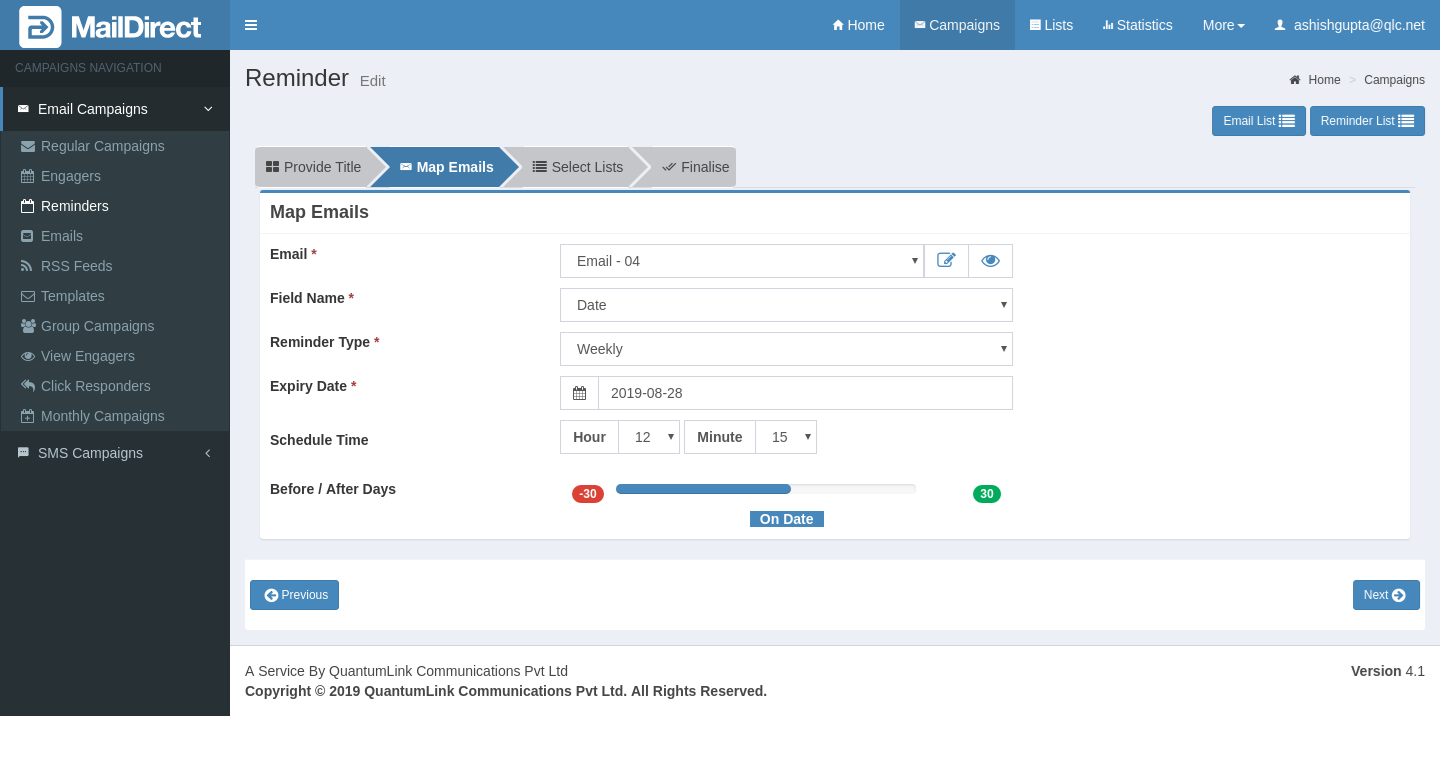Open the Statistics menu in top navigation
Image resolution: width=1440 pixels, height=766 pixels.
[1137, 25]
